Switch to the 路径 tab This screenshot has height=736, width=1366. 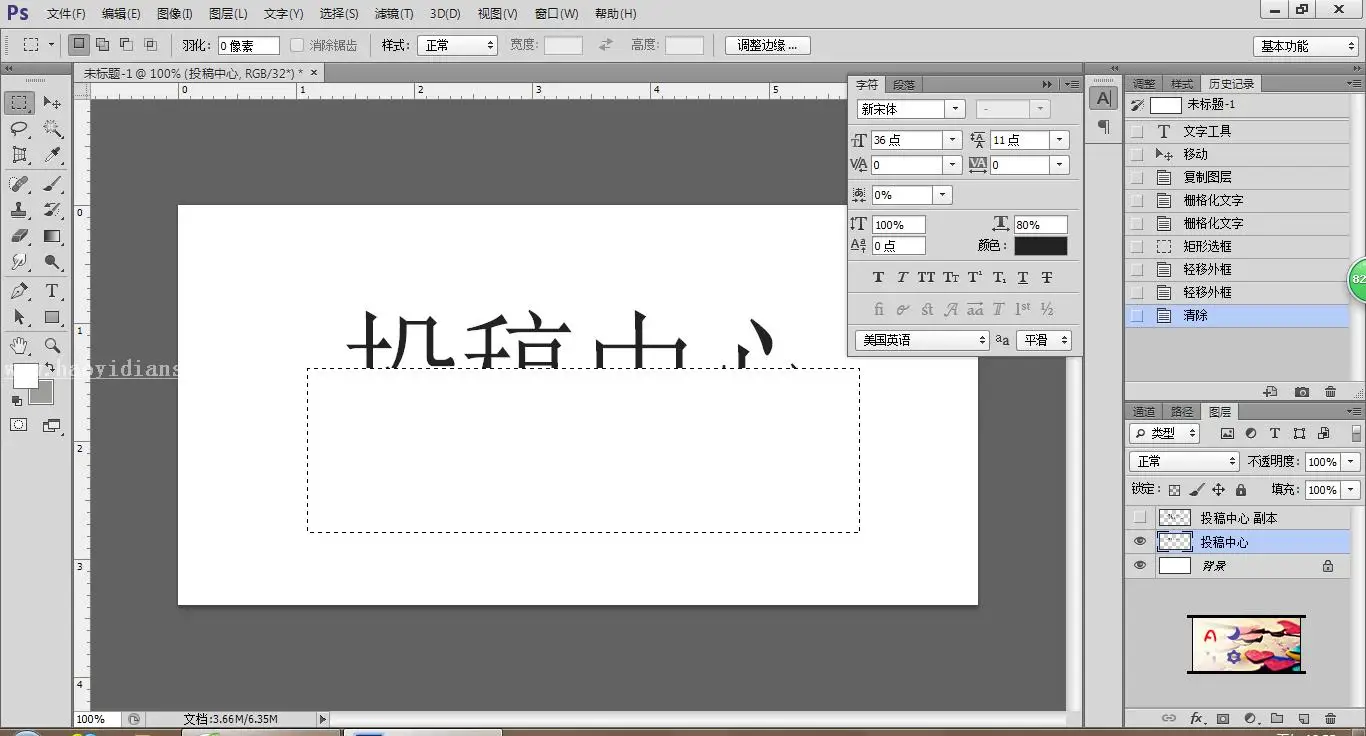[x=1182, y=412]
